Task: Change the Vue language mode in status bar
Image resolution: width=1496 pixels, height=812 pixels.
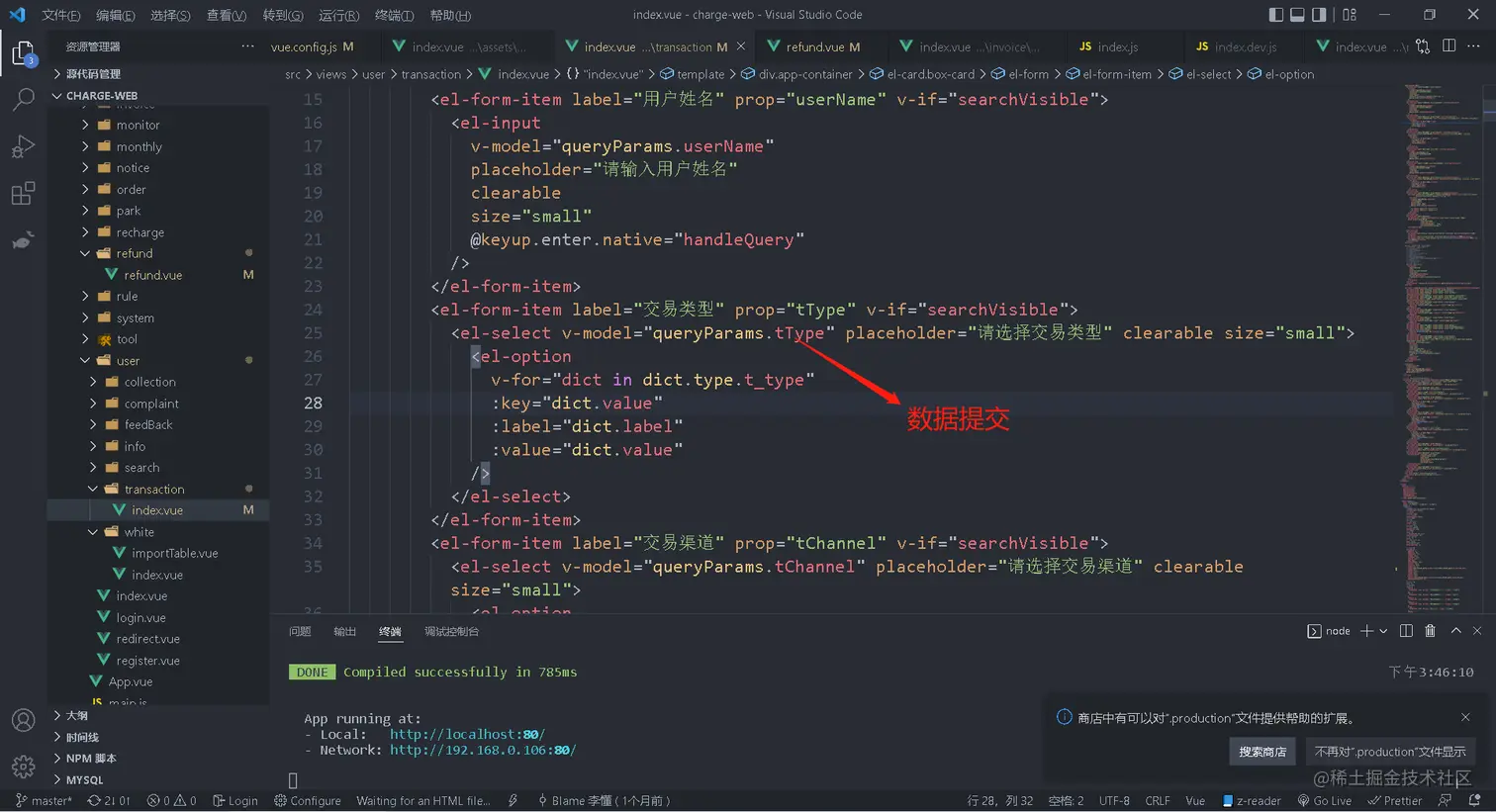Action: 1195,801
